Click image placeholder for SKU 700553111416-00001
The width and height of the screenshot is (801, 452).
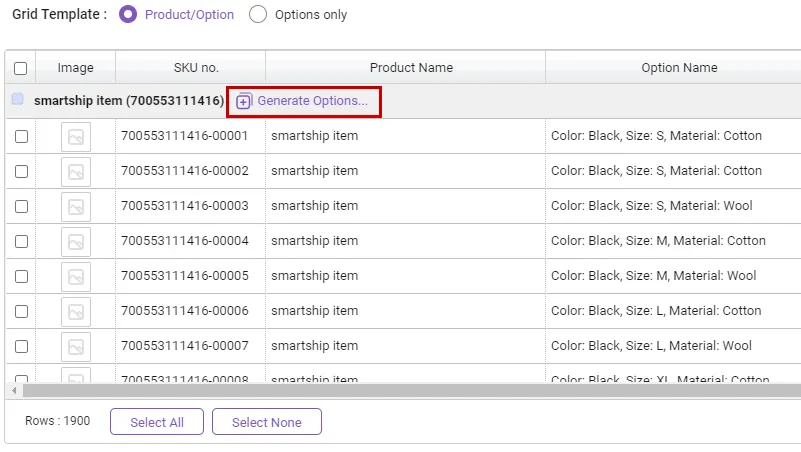(75, 136)
